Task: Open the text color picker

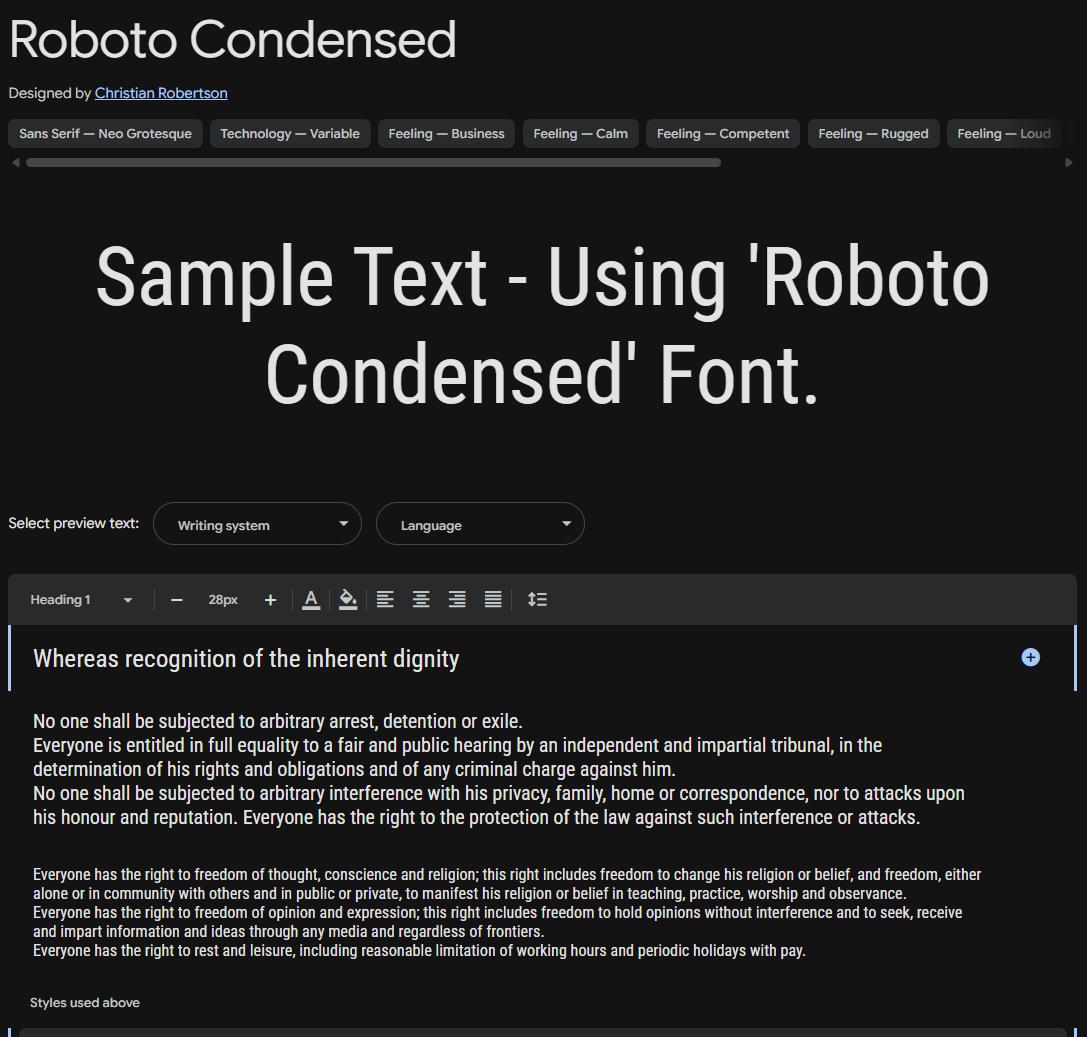Action: pyautogui.click(x=311, y=600)
